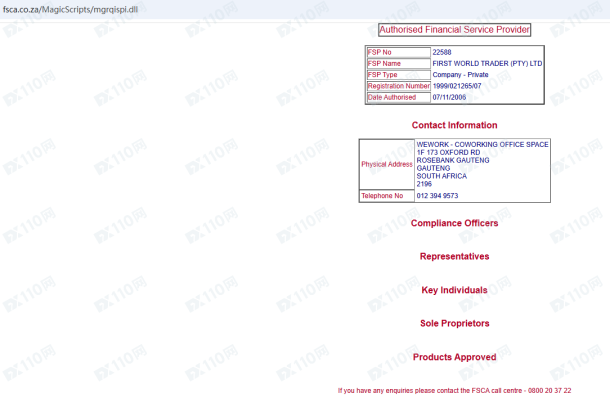The image size is (610, 398).
Task: Open the Products Approved section
Action: point(454,357)
